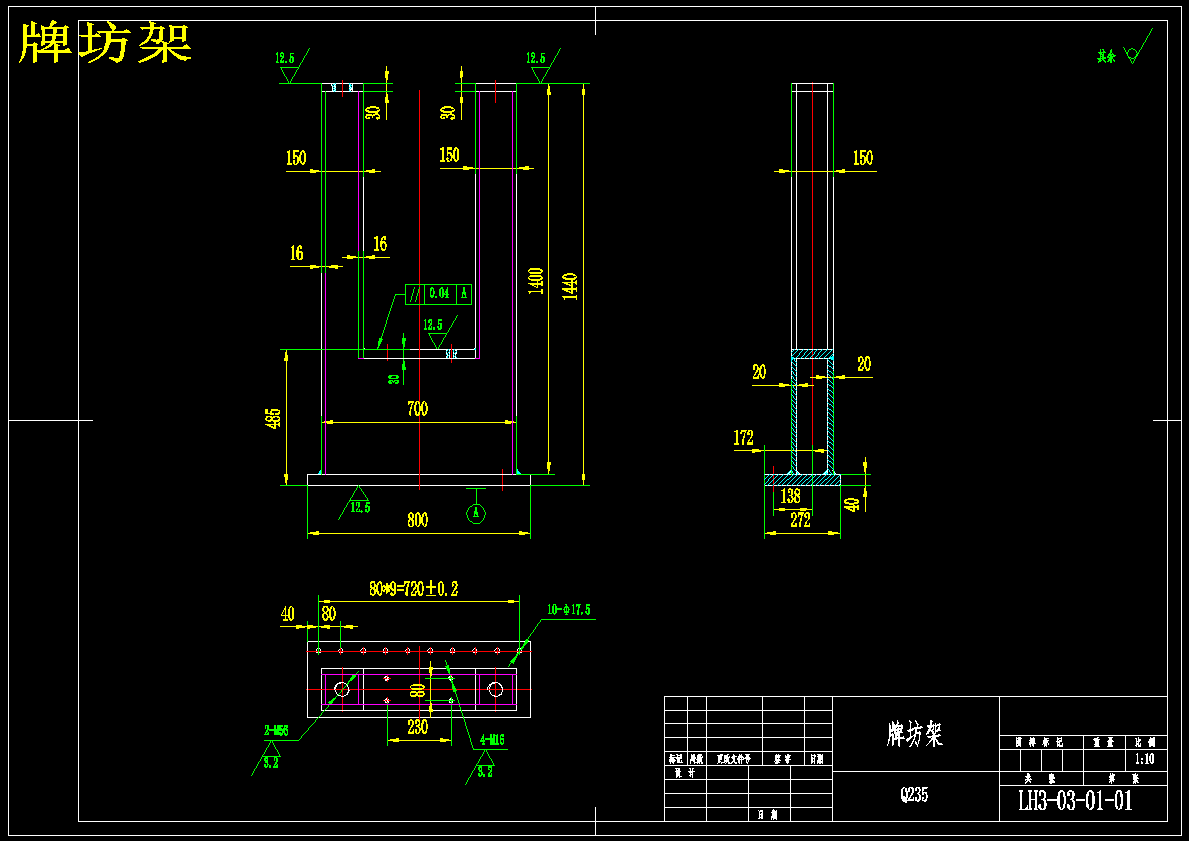This screenshot has width=1189, height=841.
Task: Click the 485 vertical dimension
Action: (x=275, y=418)
